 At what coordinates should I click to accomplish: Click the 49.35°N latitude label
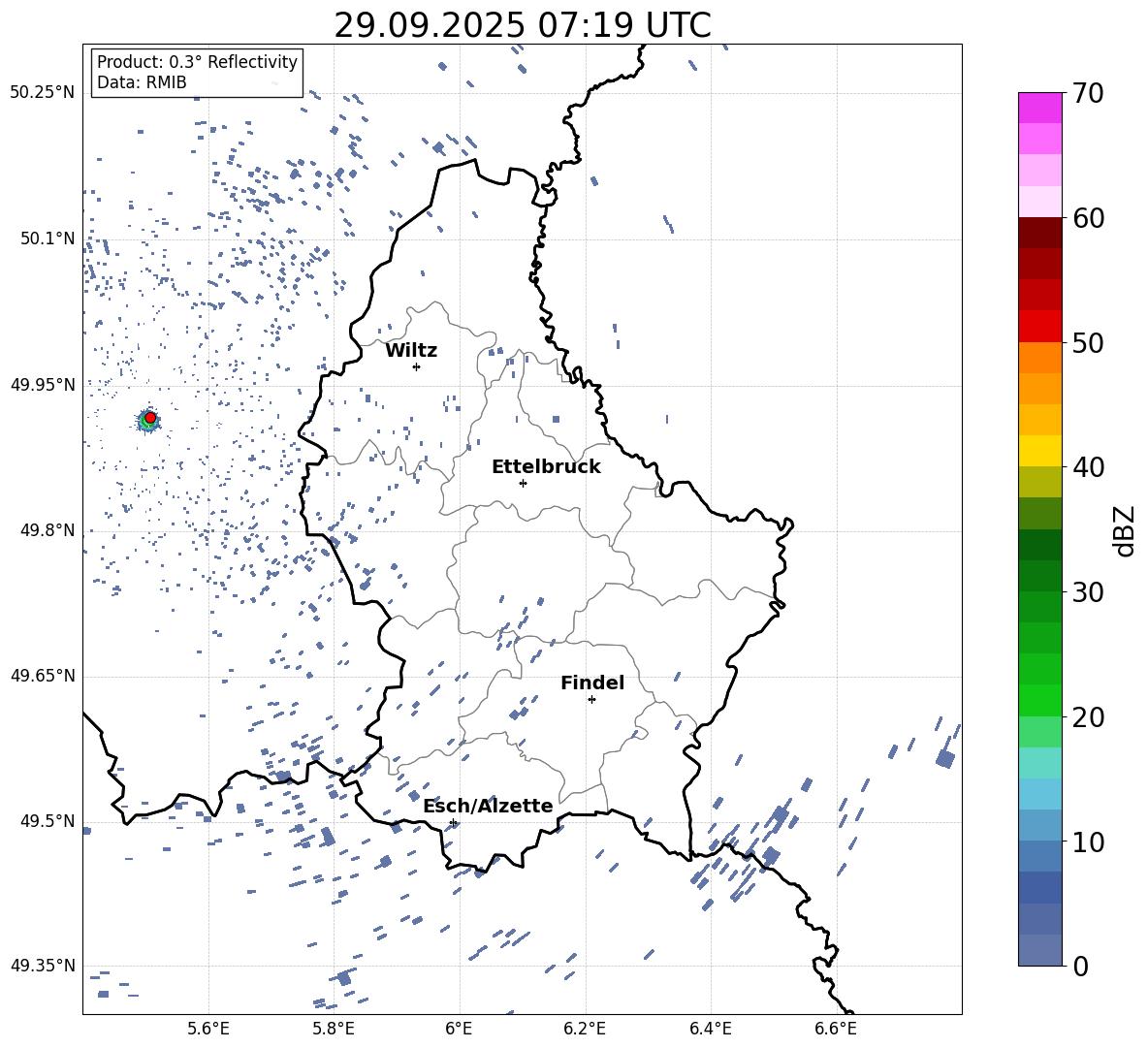[43, 966]
